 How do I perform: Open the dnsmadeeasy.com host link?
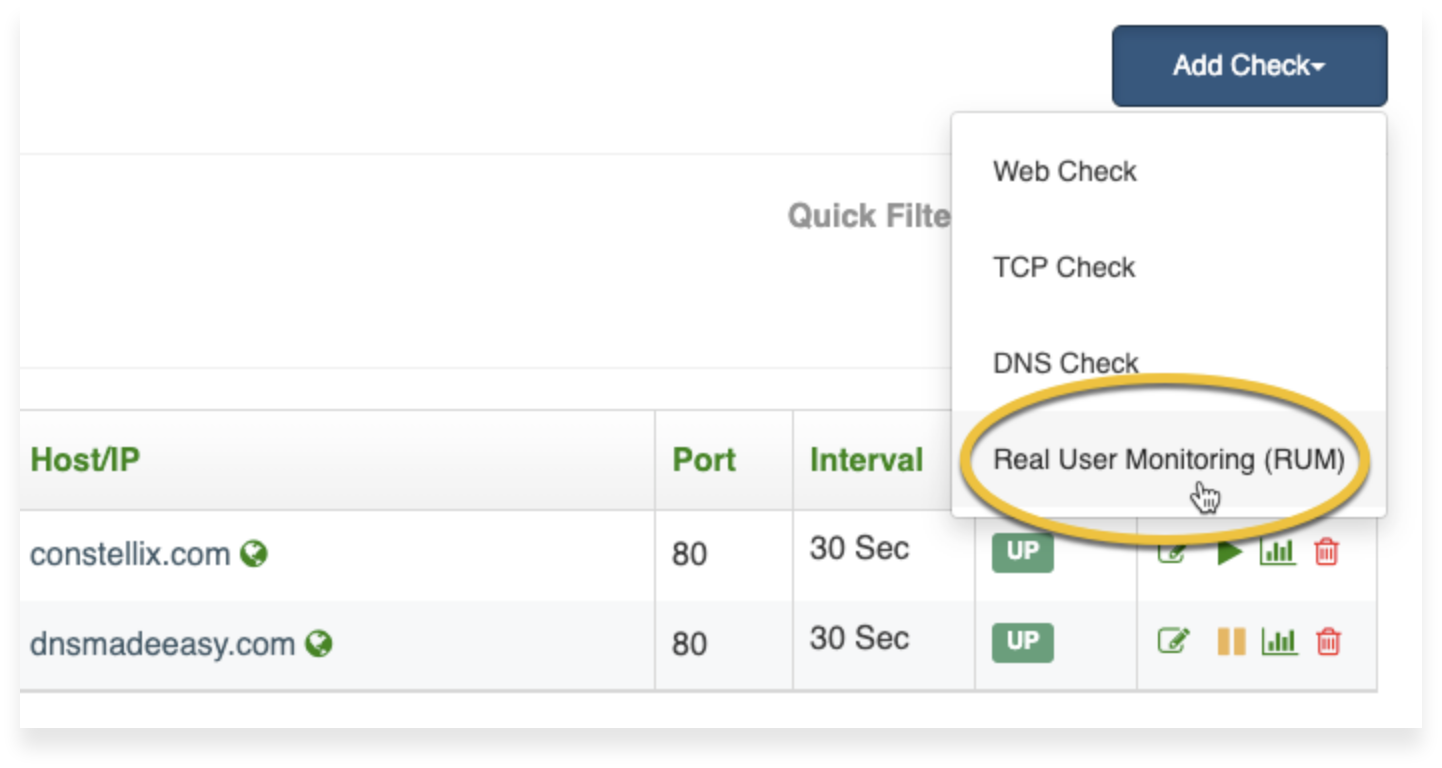pyautogui.click(x=162, y=644)
